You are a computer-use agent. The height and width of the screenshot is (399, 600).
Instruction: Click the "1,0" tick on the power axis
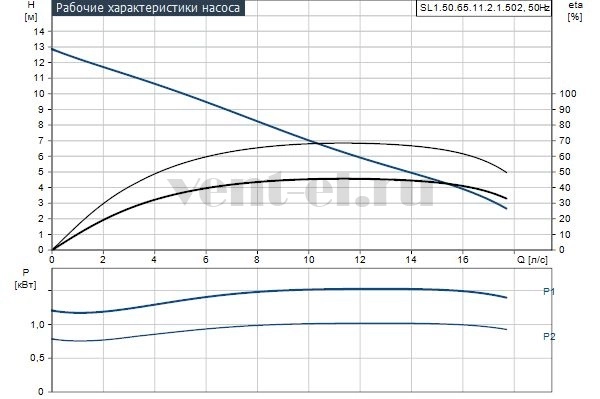coord(38,324)
